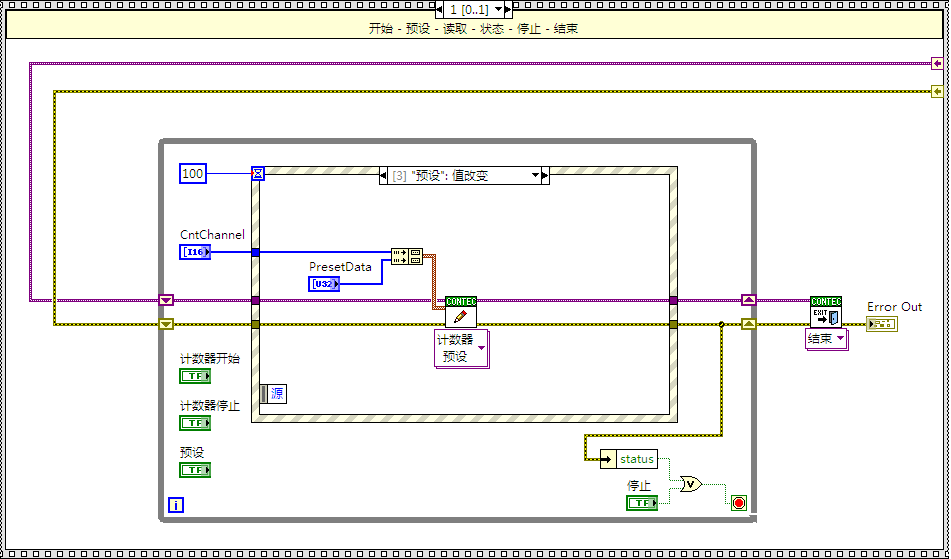The image size is (951, 559).
Task: Go to next case via top selector right arrow
Action: click(507, 9)
